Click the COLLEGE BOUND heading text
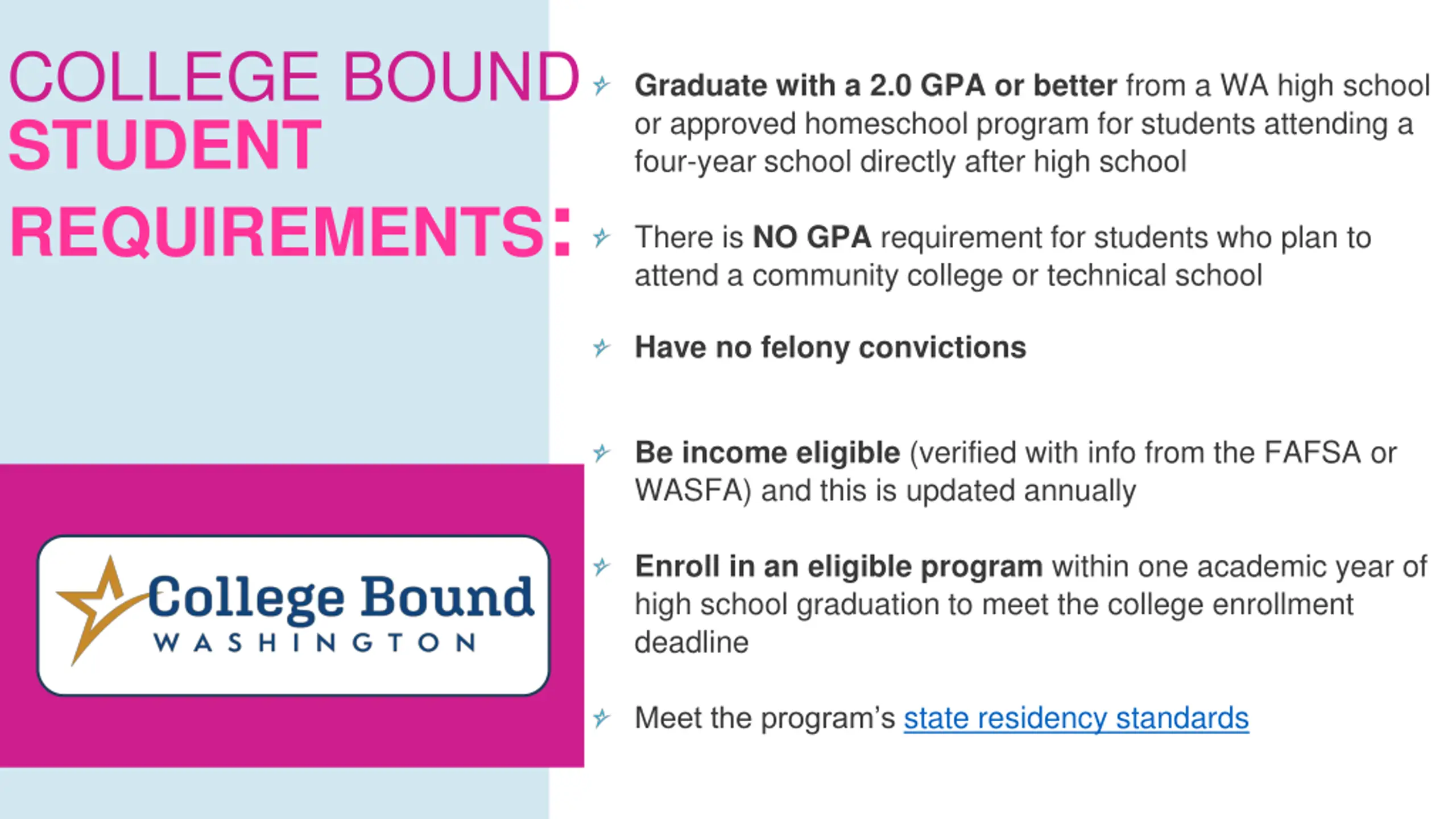The width and height of the screenshot is (1456, 819). (x=294, y=77)
